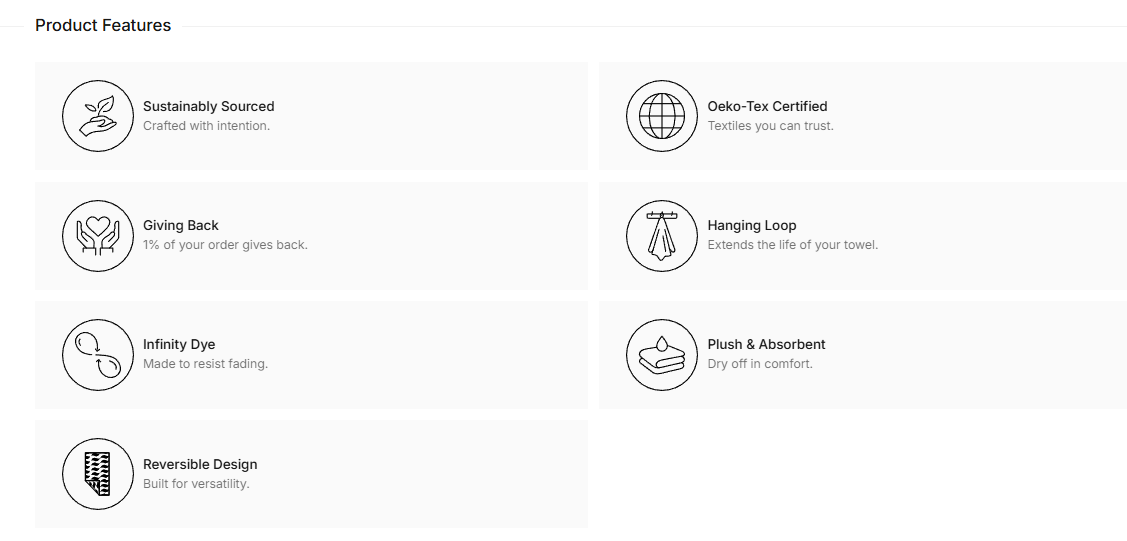Select "Extends the life of your towel." text
The image size is (1127, 541).
pos(793,245)
